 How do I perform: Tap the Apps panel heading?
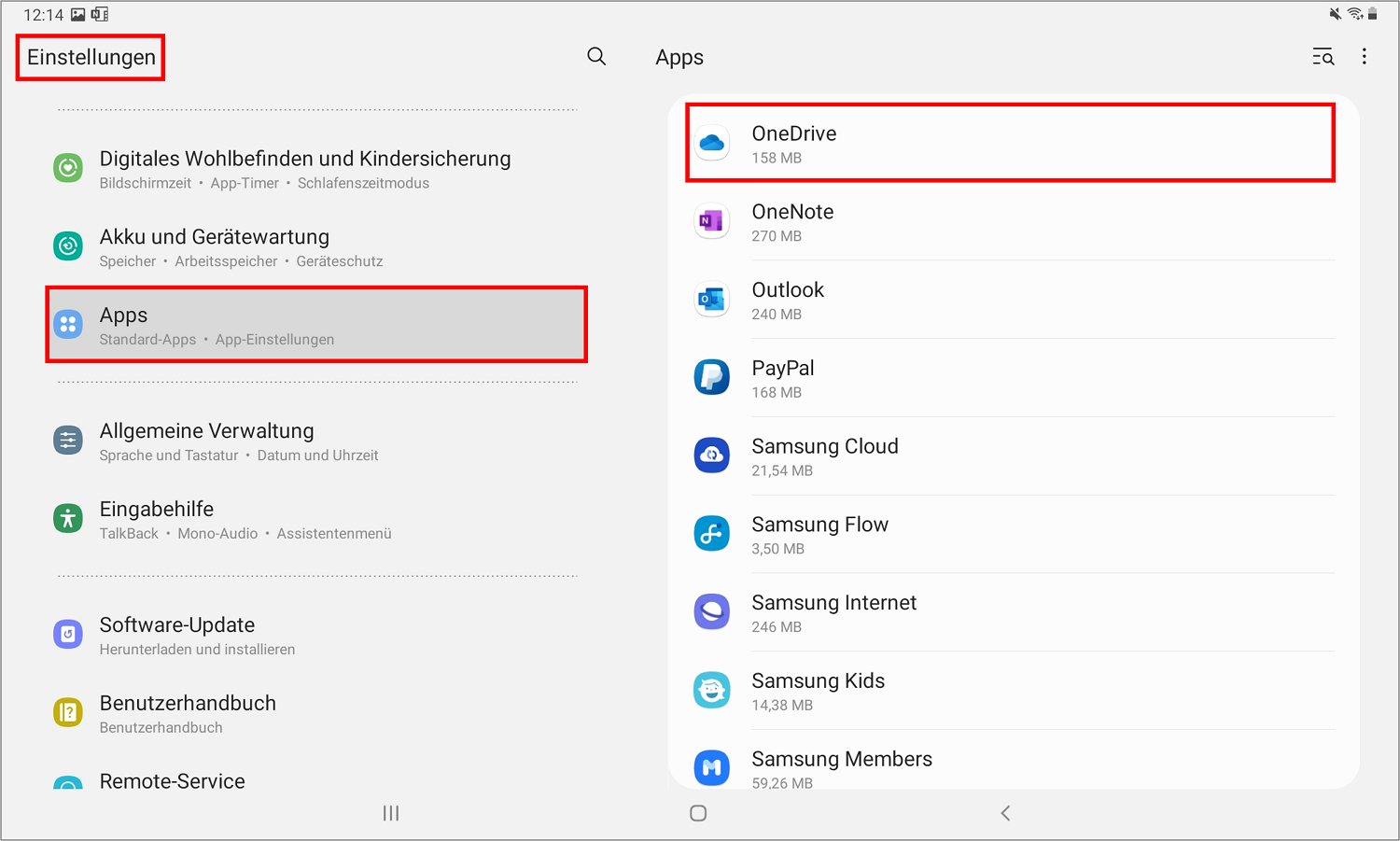[679, 58]
